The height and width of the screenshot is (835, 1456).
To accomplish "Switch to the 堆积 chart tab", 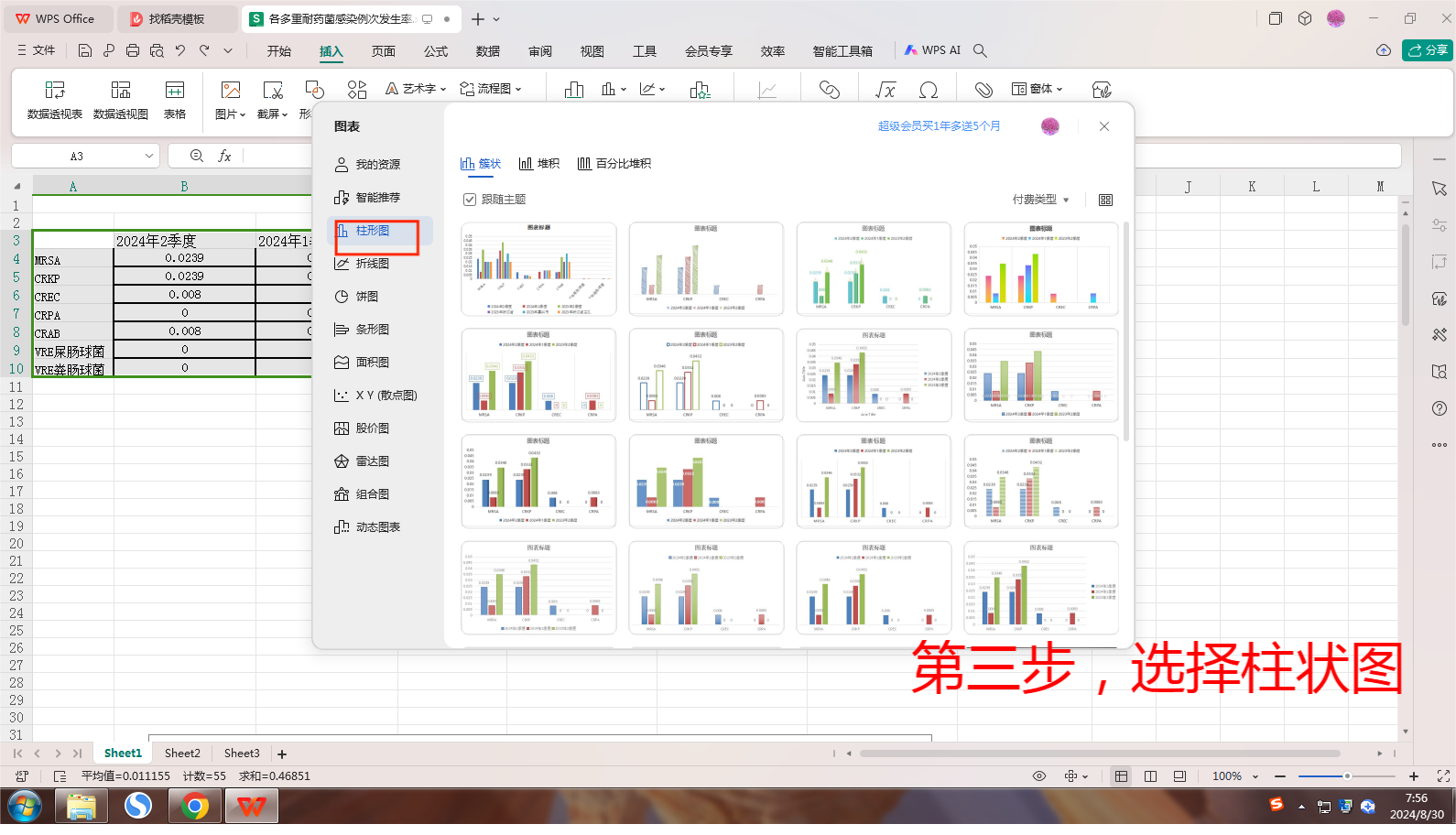I will 539,164.
